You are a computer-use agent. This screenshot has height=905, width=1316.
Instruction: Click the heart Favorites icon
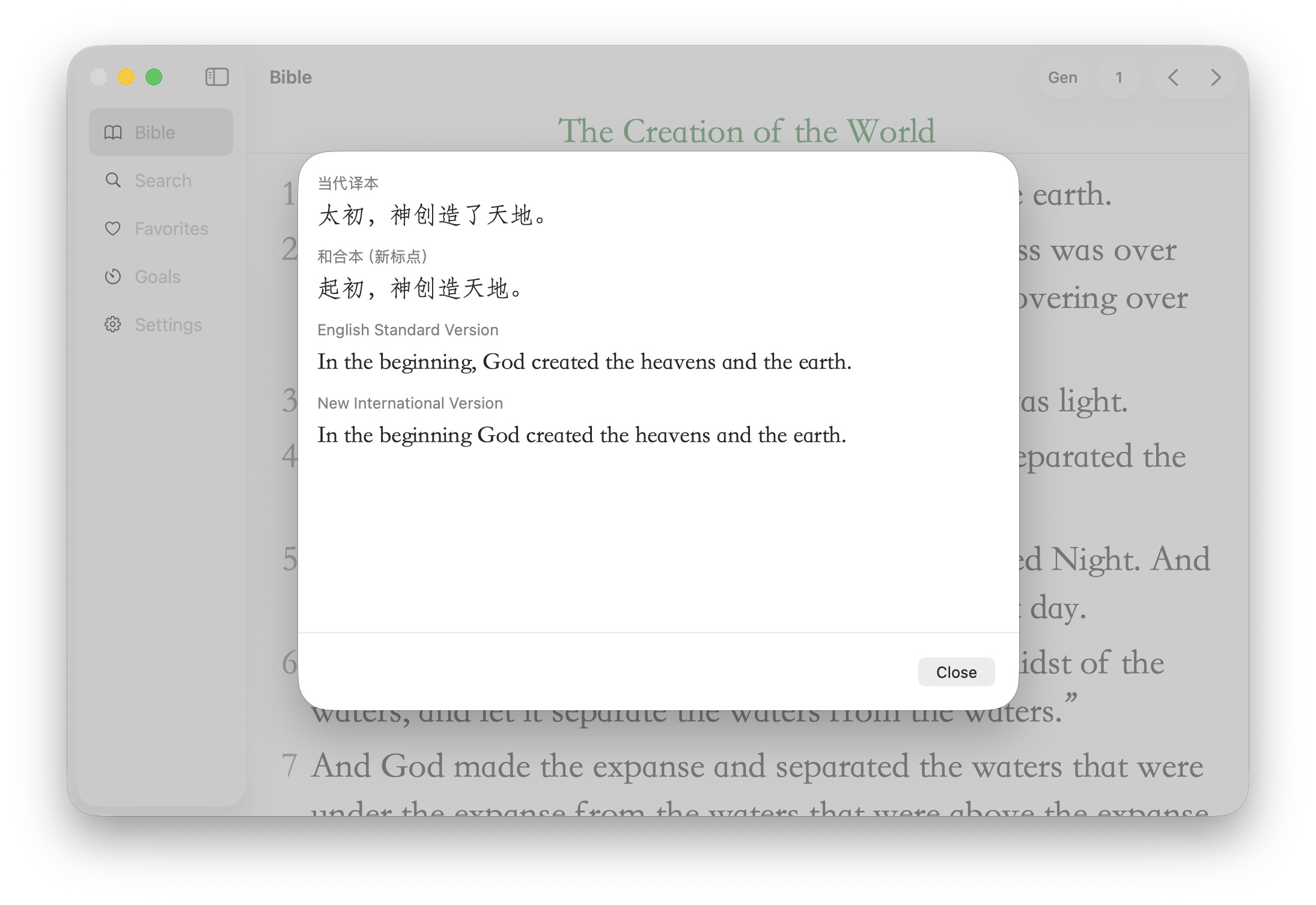point(113,228)
